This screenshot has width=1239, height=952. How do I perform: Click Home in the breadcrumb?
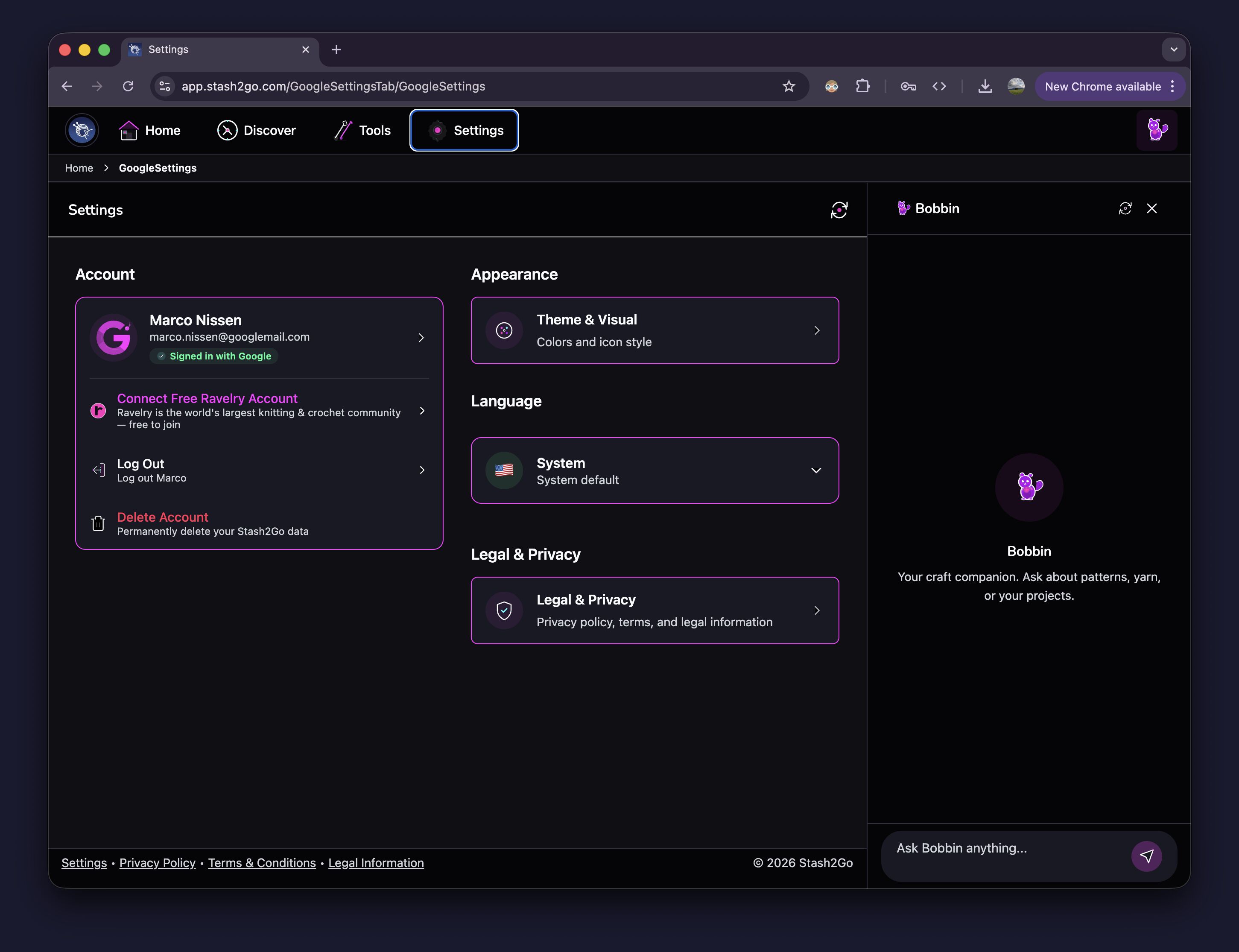(x=79, y=168)
